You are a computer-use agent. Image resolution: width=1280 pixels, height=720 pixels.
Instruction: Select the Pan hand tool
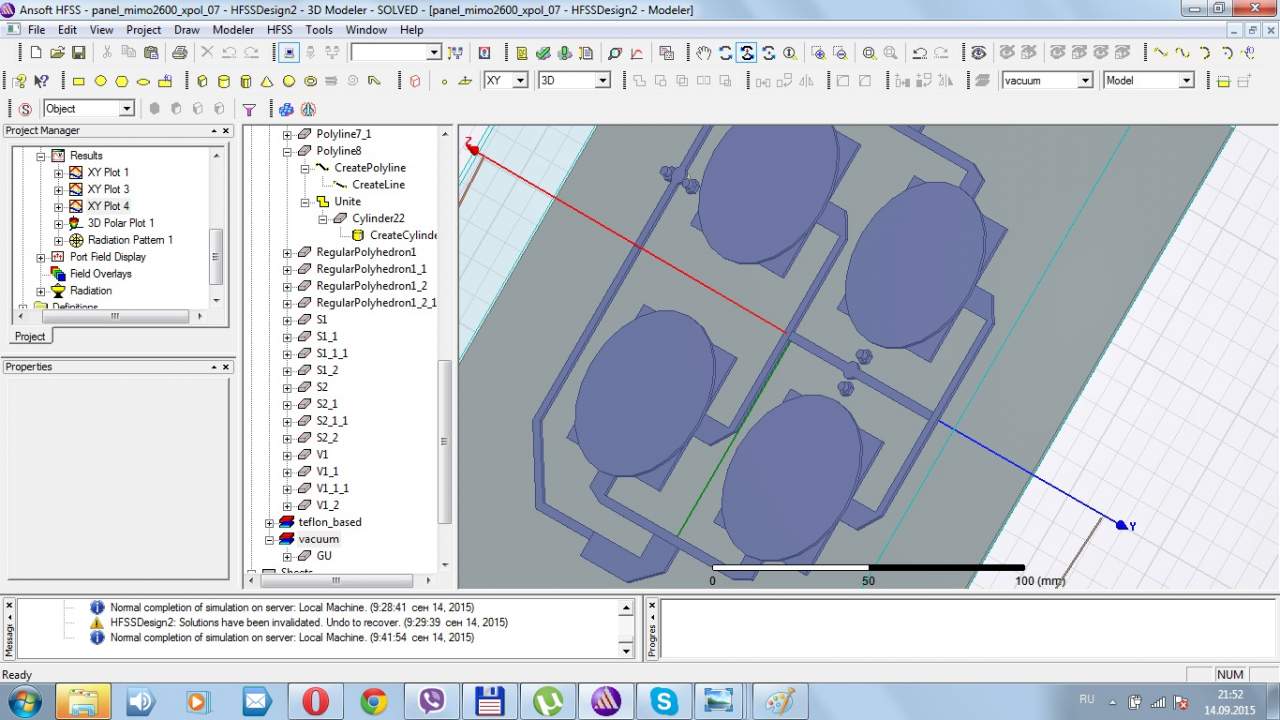click(x=704, y=53)
